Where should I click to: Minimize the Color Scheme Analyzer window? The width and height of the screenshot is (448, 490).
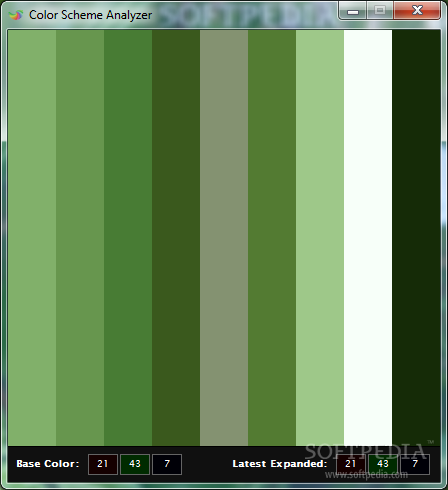coord(353,11)
